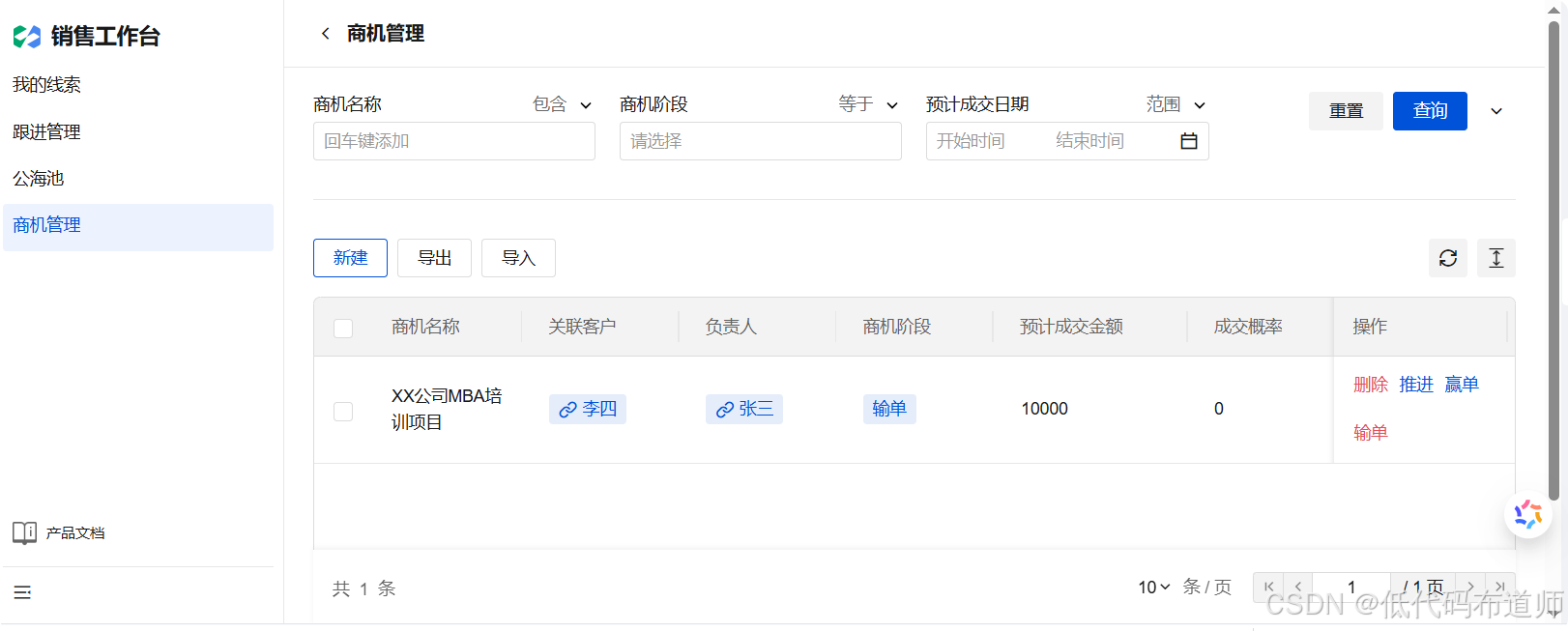This screenshot has height=631, width=1568.
Task: Open the 商机阶段 请选择 dropdown
Action: (761, 141)
